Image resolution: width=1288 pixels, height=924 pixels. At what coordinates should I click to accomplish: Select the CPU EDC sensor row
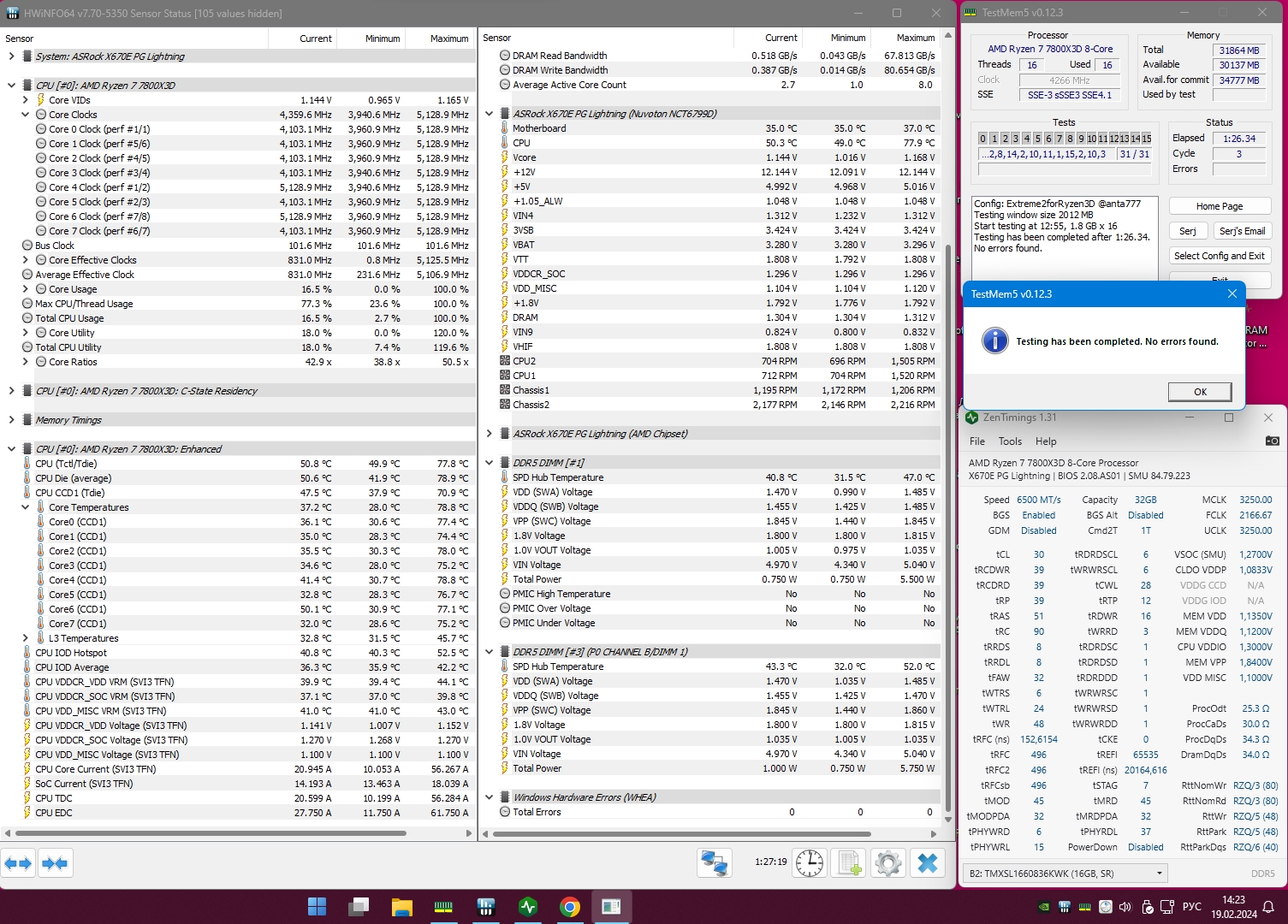238,813
